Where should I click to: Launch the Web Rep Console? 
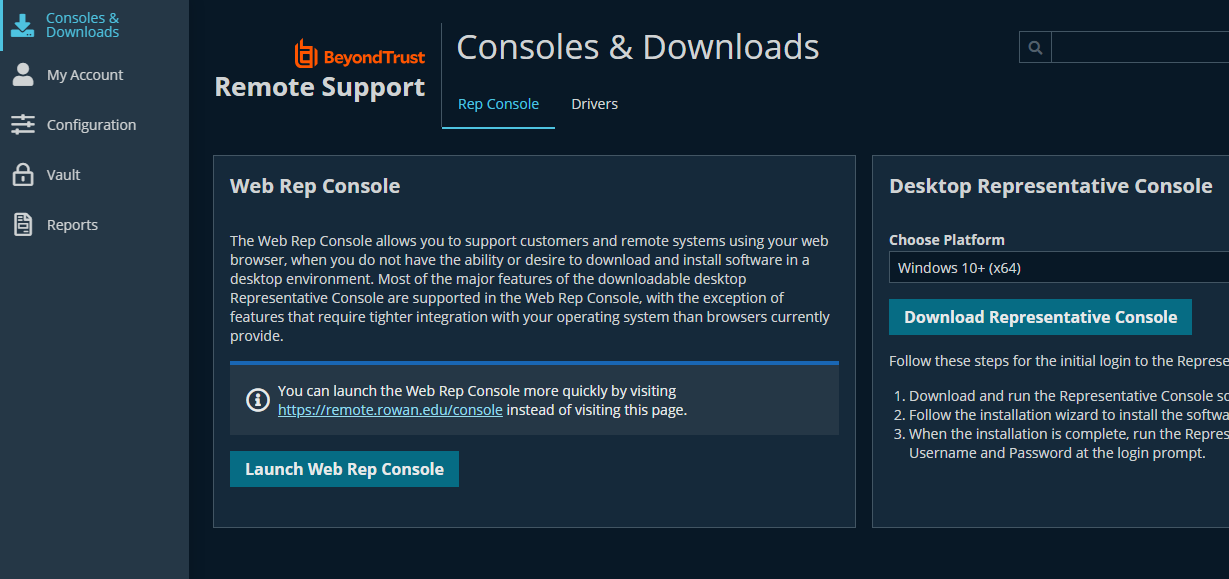pyautogui.click(x=344, y=469)
